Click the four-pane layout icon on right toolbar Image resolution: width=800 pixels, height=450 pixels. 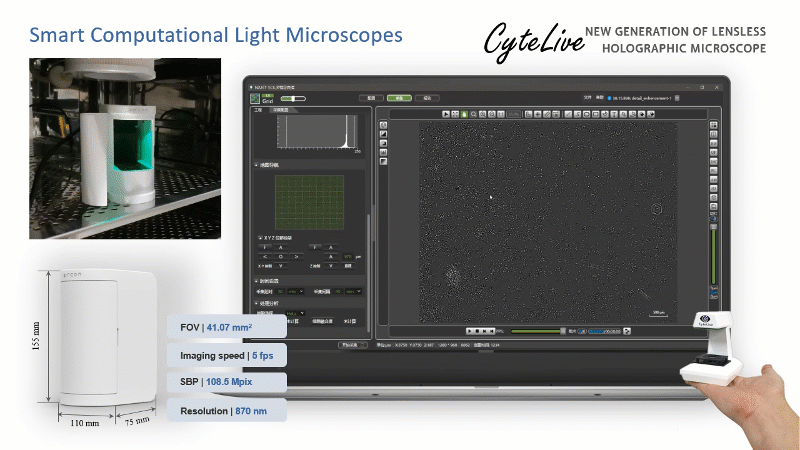[x=713, y=125]
